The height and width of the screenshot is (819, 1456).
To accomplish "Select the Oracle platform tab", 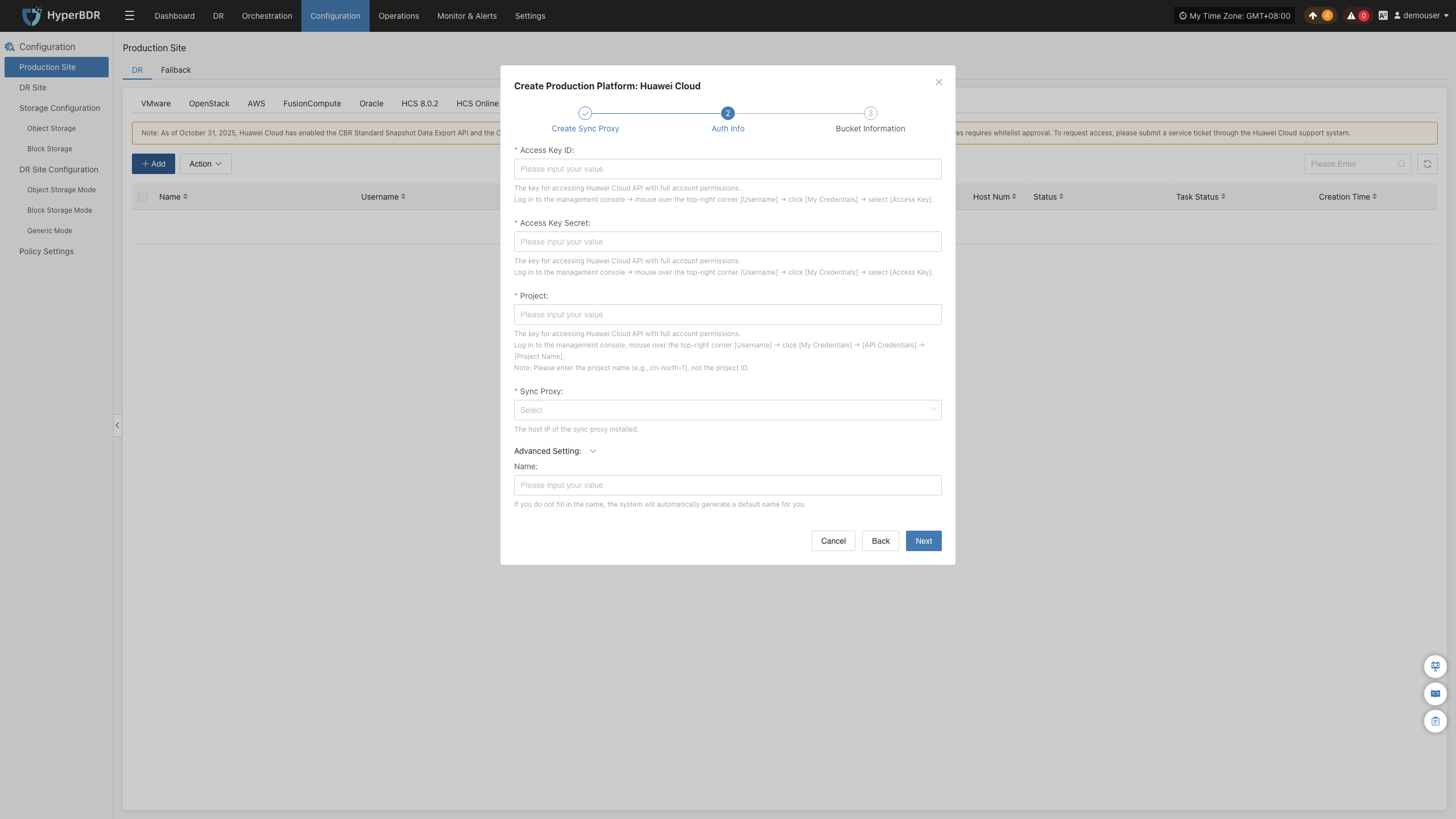I will (371, 104).
